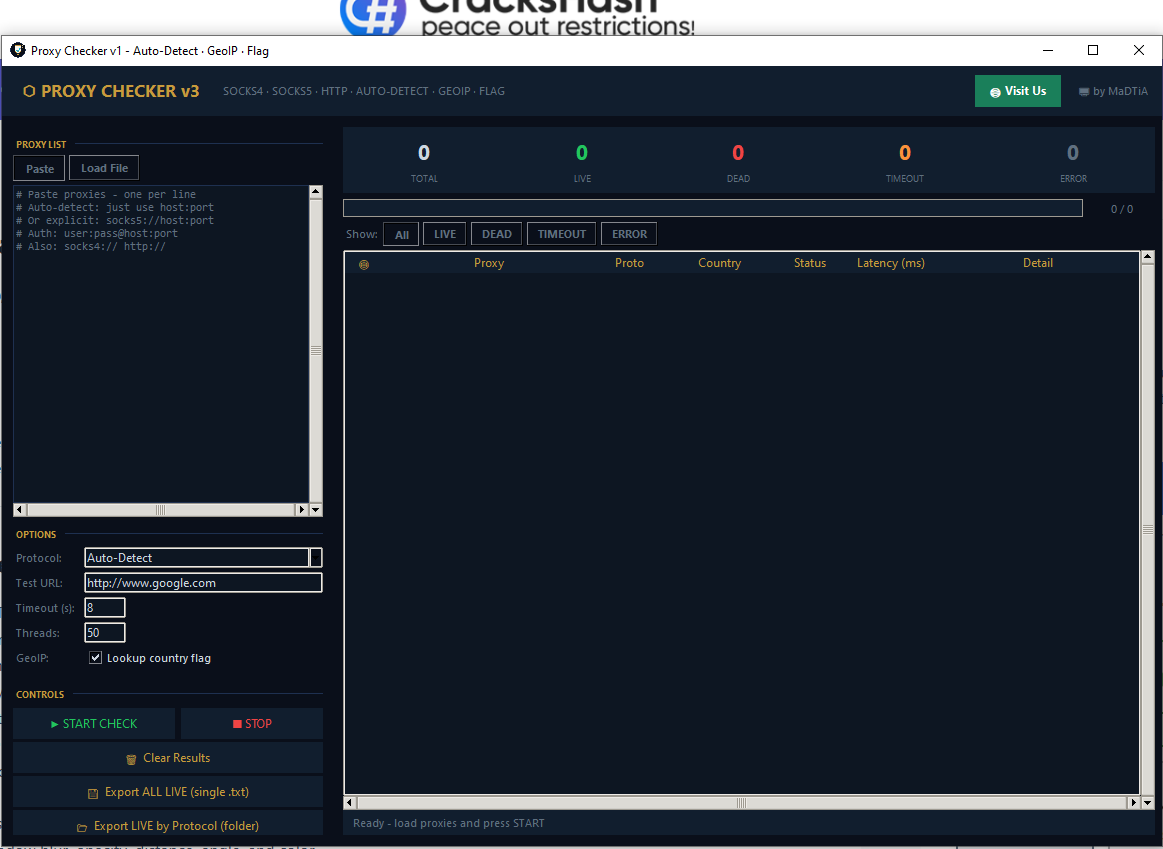Export ALL LIVE to single txt

(168, 792)
